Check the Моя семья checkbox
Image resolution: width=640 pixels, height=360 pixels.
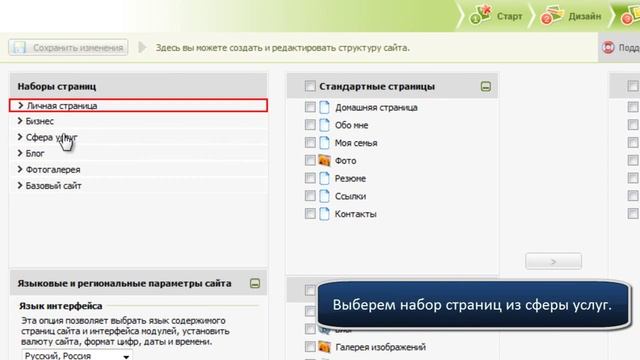pyautogui.click(x=310, y=143)
